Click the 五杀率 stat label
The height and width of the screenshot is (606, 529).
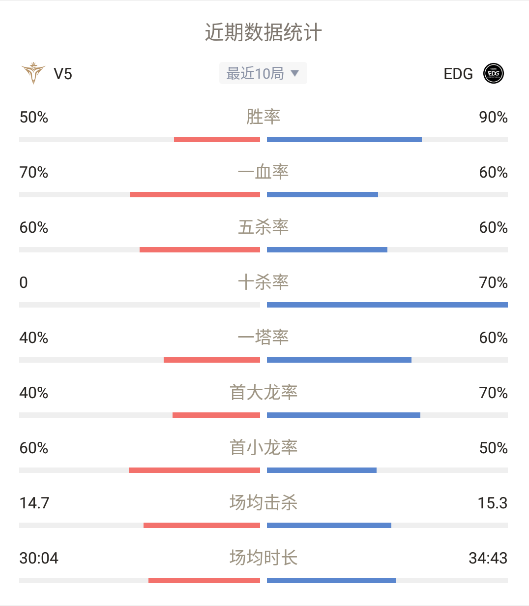[263, 227]
